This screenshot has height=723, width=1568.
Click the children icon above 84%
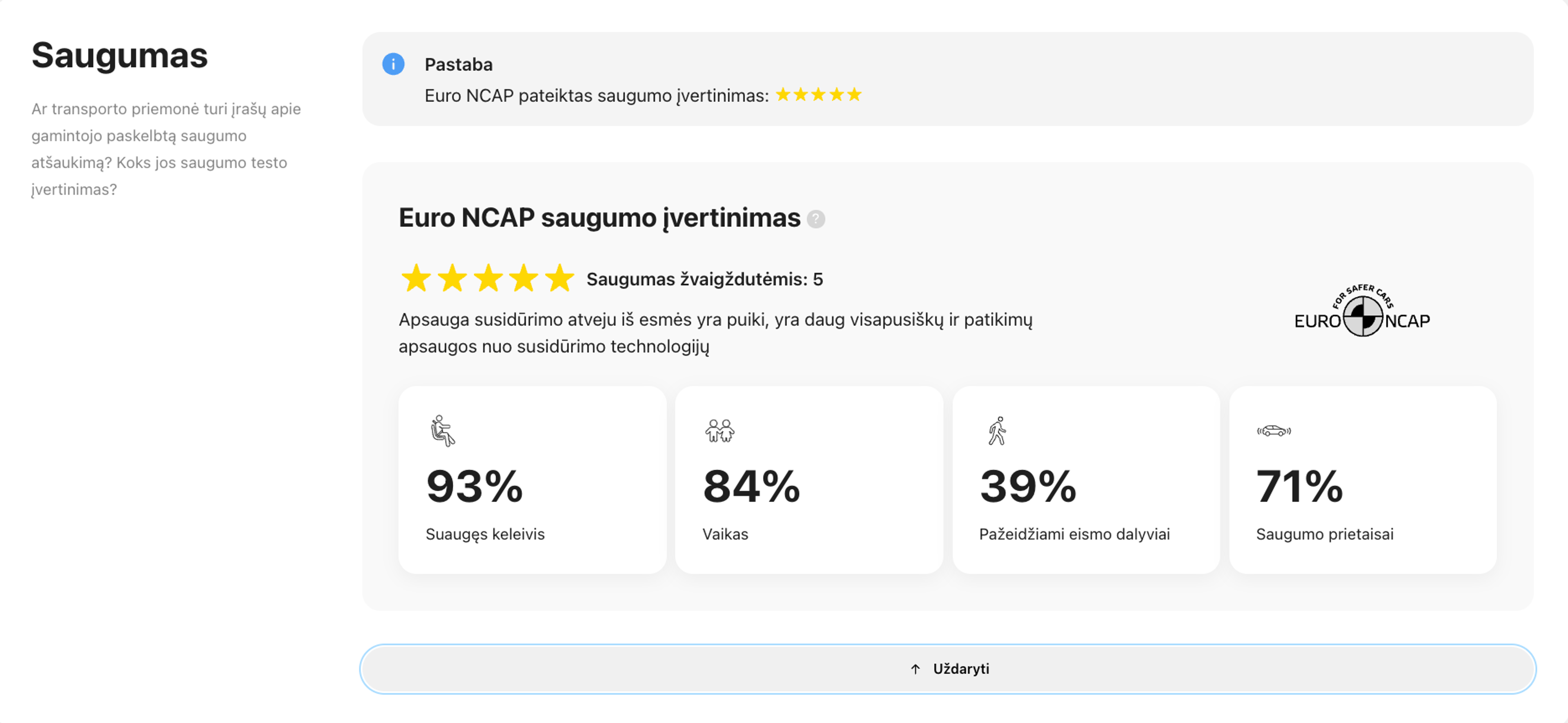[x=719, y=431]
